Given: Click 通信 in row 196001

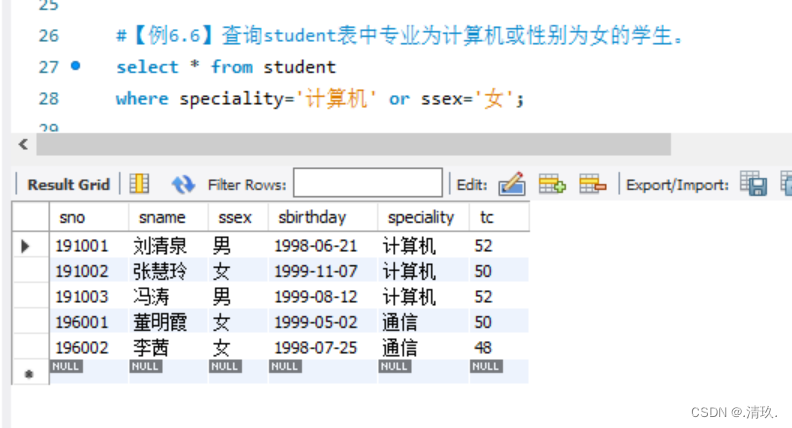Looking at the screenshot, I should 400,322.
